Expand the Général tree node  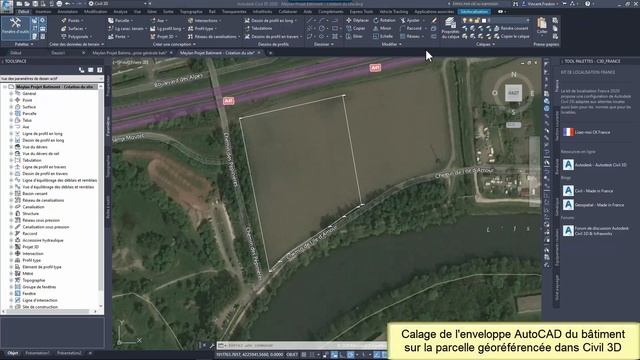click(x=11, y=93)
